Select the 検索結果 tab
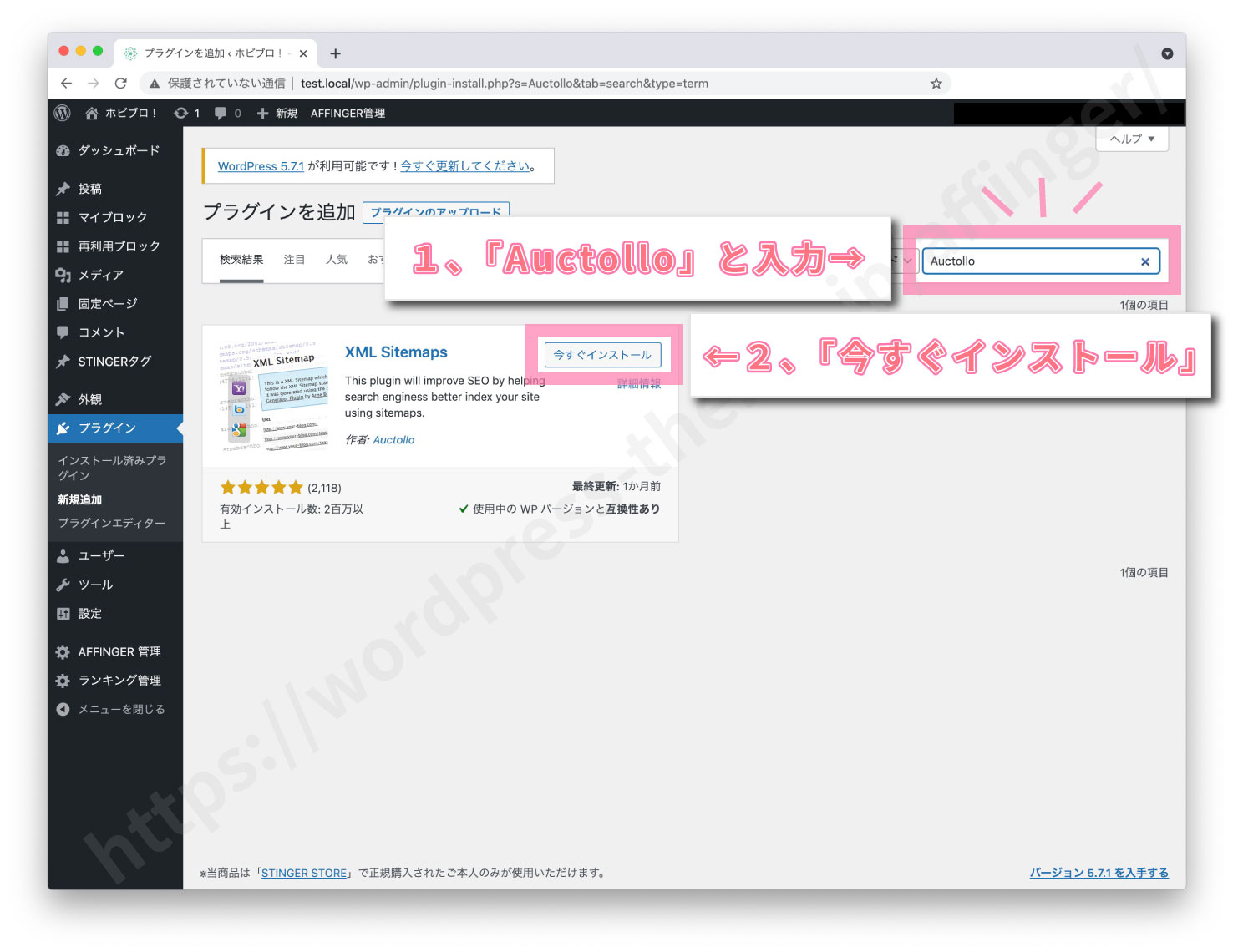The image size is (1233, 952). point(241,260)
